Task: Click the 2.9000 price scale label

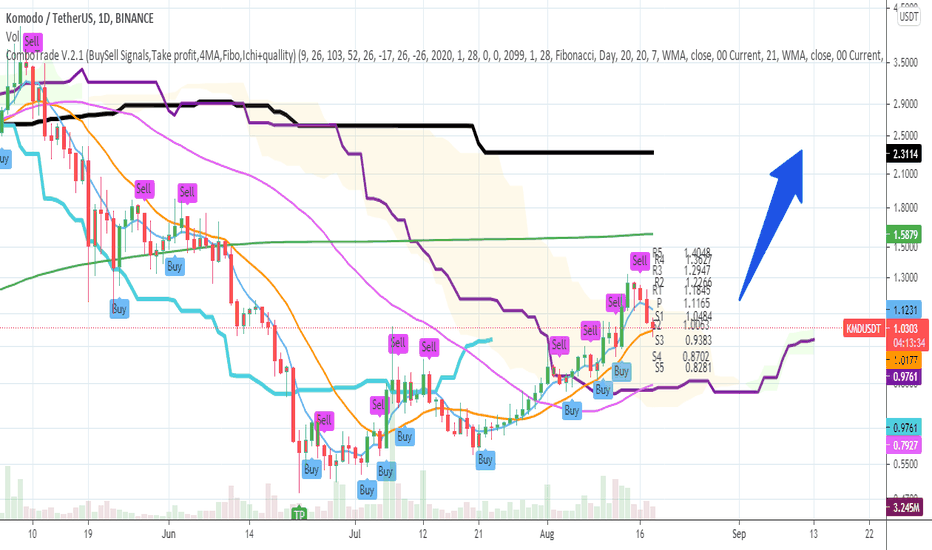Action: click(x=905, y=104)
